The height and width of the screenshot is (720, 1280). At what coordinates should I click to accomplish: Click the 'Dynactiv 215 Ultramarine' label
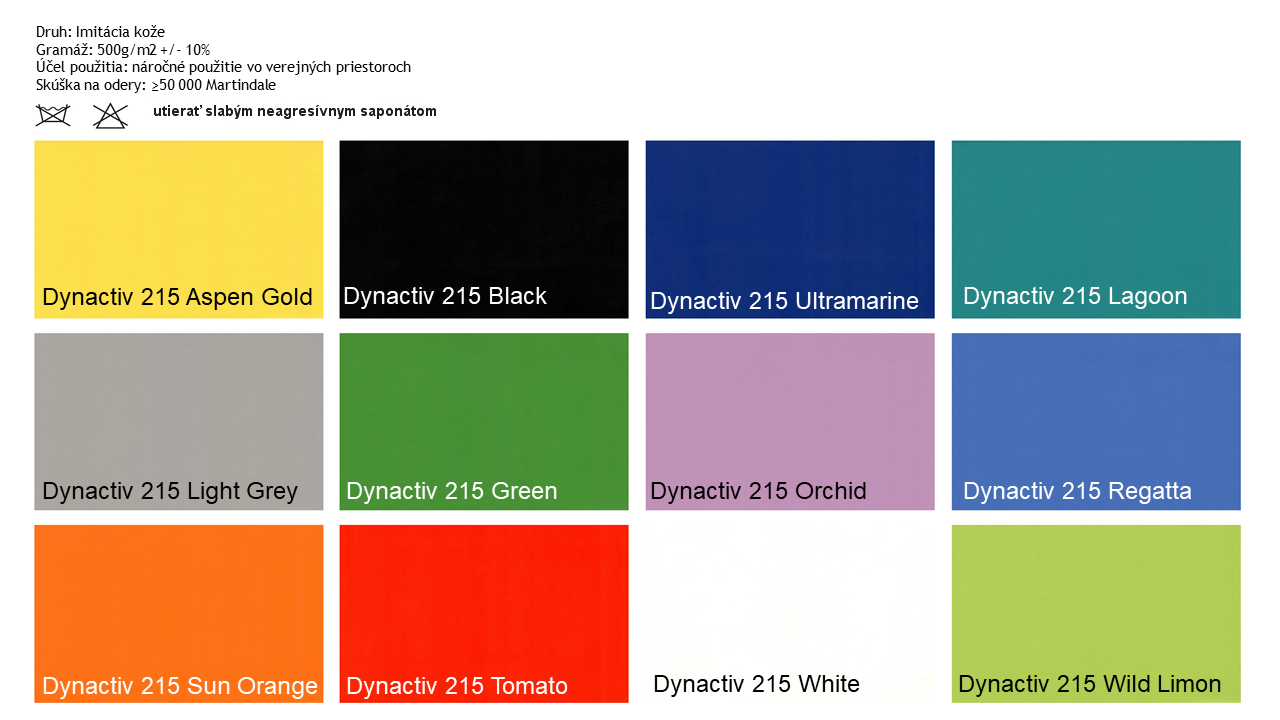(x=784, y=301)
